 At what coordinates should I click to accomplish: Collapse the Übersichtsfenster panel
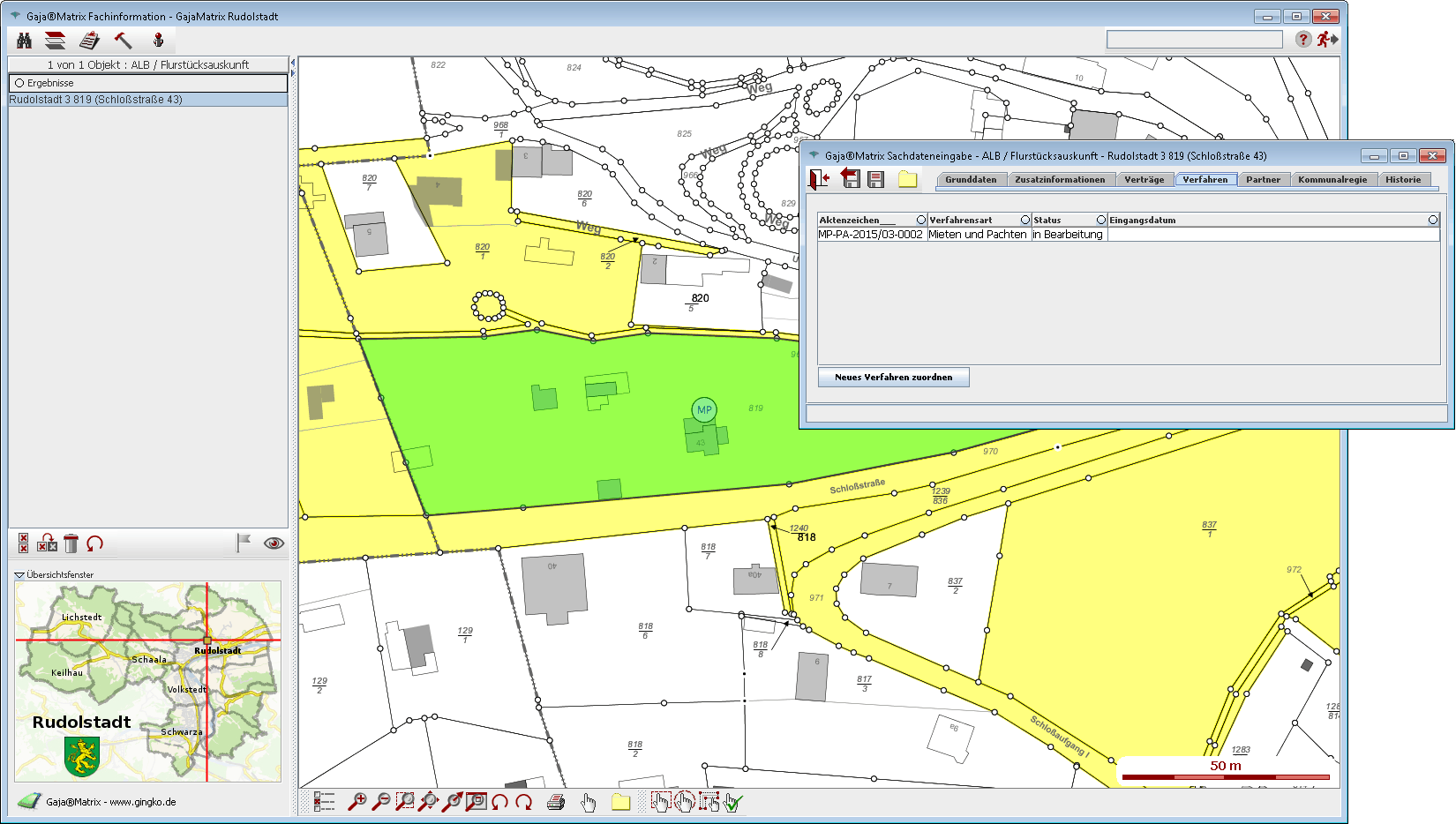[x=19, y=575]
